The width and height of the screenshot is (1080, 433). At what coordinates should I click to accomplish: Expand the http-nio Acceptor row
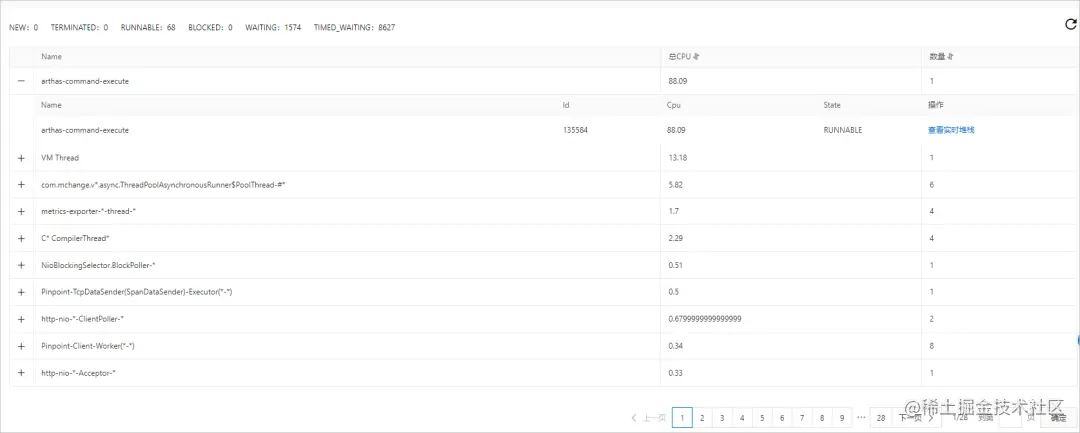pyautogui.click(x=21, y=372)
